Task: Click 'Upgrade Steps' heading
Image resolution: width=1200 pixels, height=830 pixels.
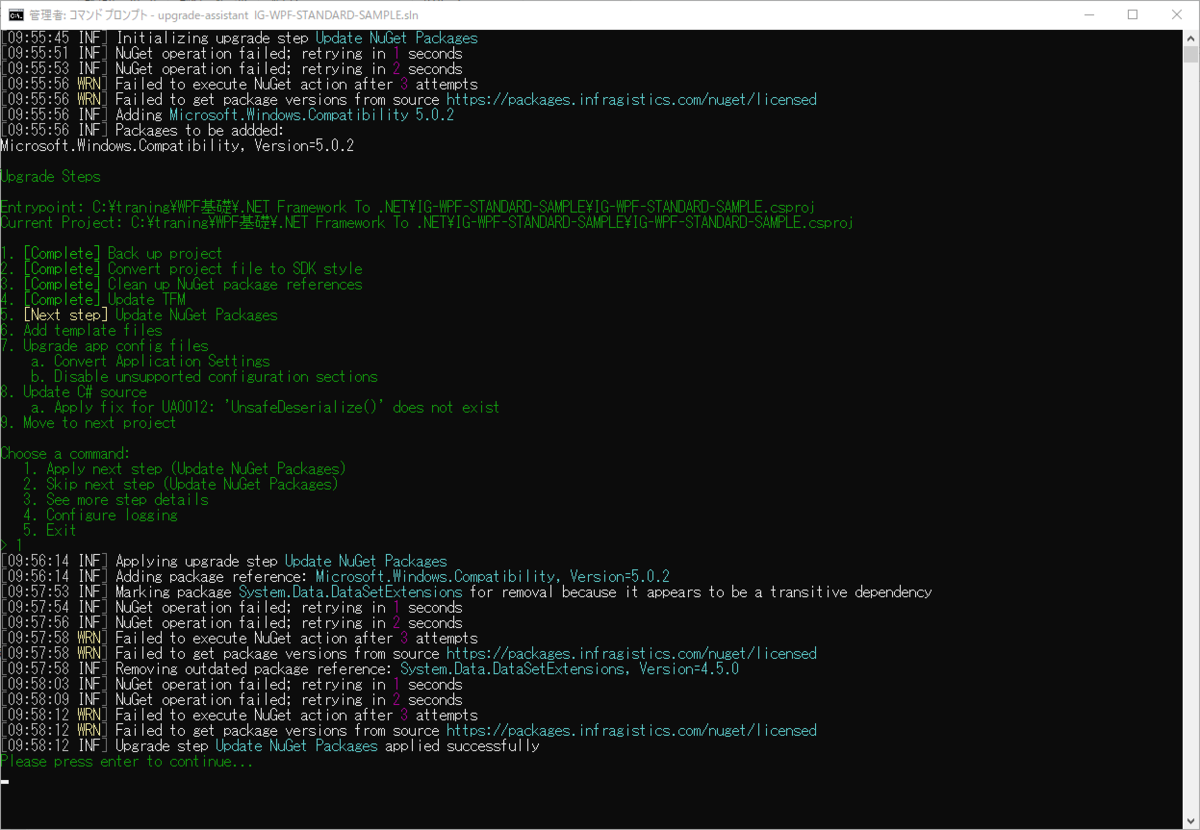Action: coord(51,176)
